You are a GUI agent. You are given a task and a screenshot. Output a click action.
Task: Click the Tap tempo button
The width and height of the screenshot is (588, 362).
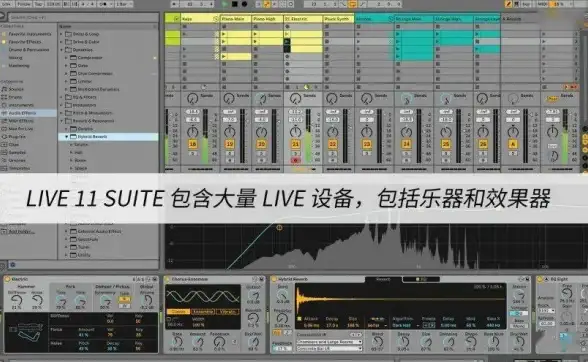39,4
